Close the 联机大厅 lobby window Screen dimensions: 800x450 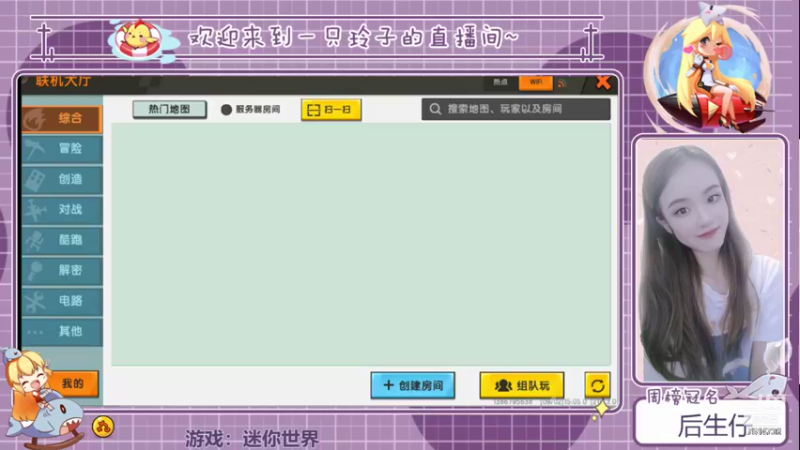click(x=603, y=82)
